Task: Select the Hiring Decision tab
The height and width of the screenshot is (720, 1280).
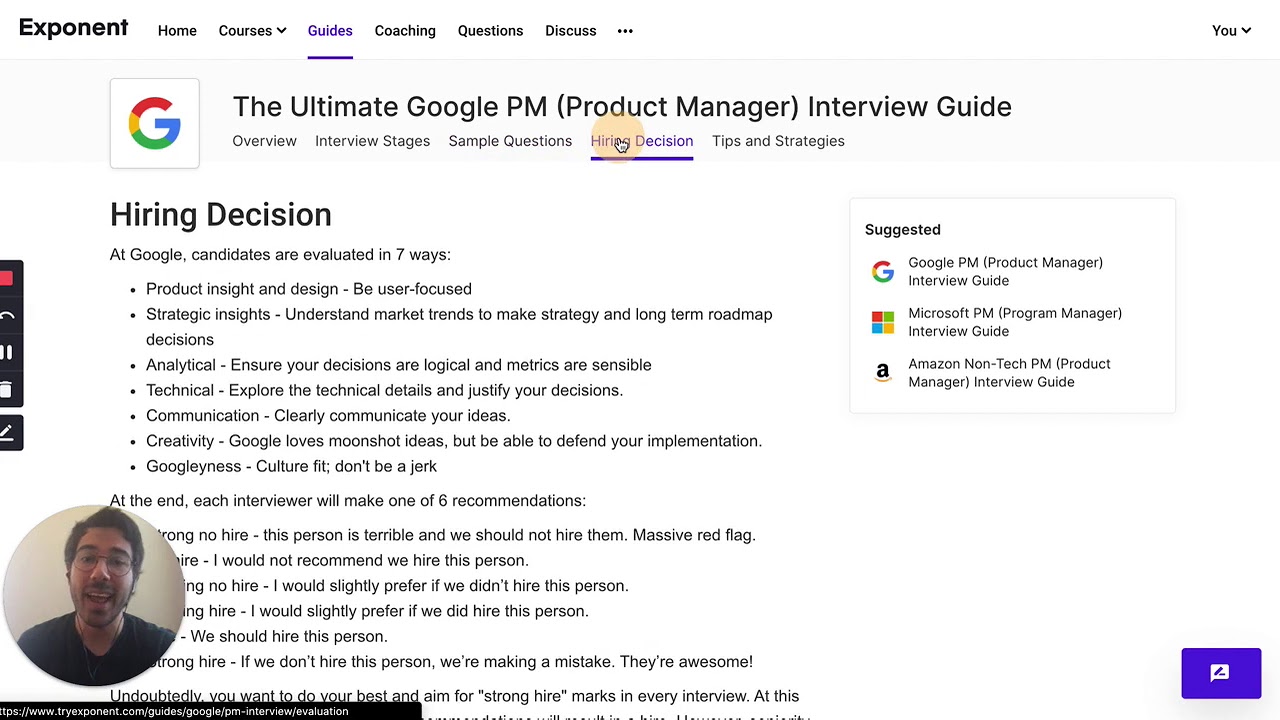Action: pyautogui.click(x=641, y=141)
